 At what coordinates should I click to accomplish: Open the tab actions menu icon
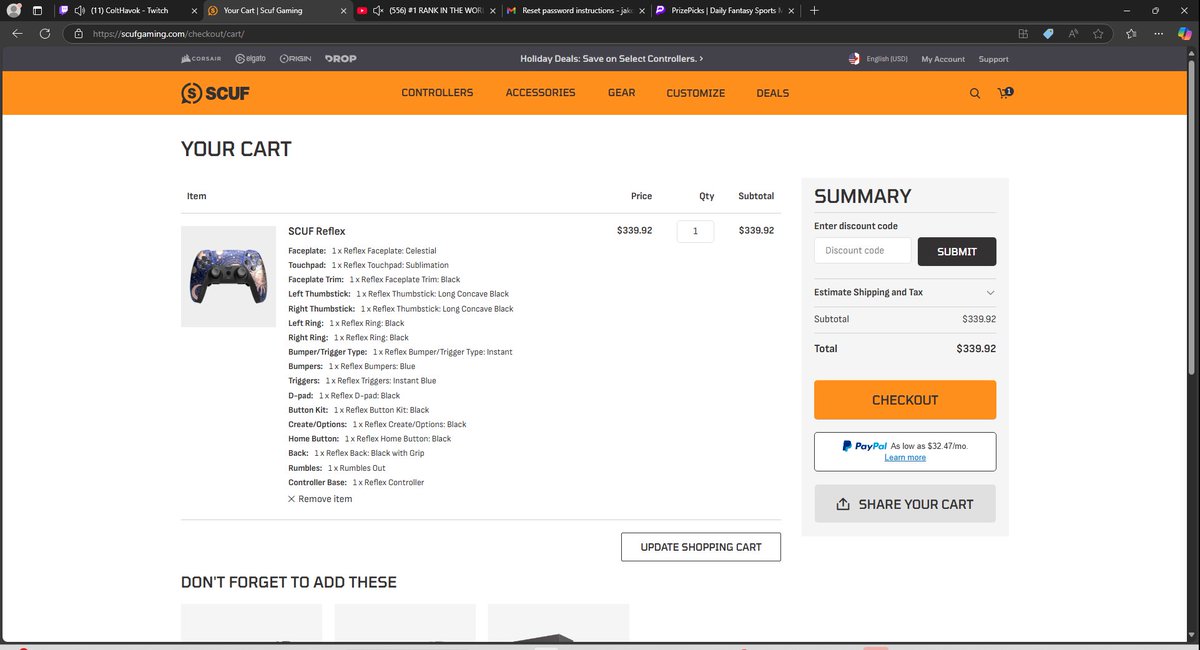[x=38, y=10]
